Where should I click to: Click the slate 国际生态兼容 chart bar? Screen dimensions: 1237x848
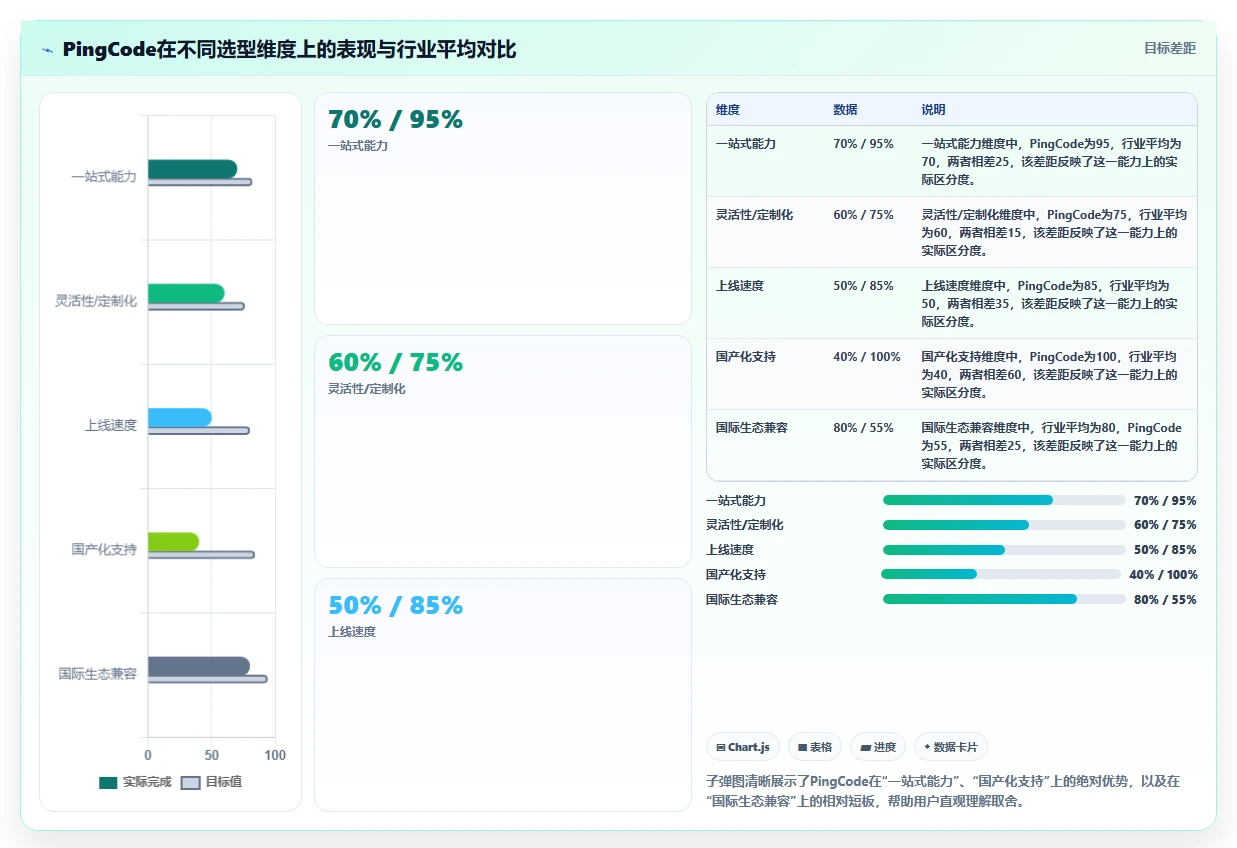(199, 666)
